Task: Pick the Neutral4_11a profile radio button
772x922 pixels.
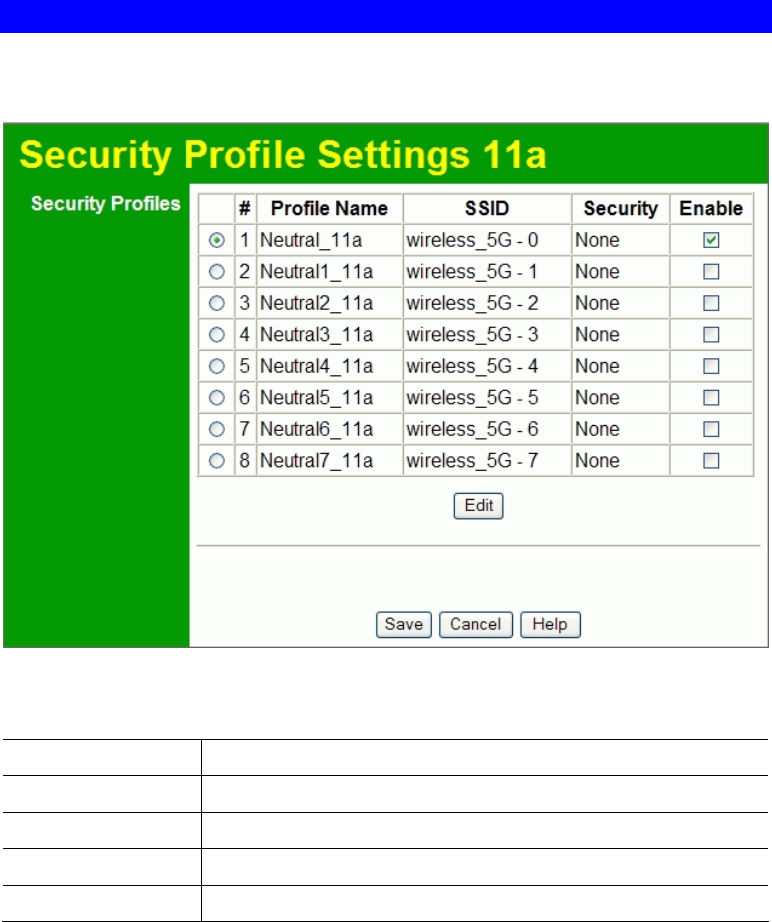Action: pos(216,366)
